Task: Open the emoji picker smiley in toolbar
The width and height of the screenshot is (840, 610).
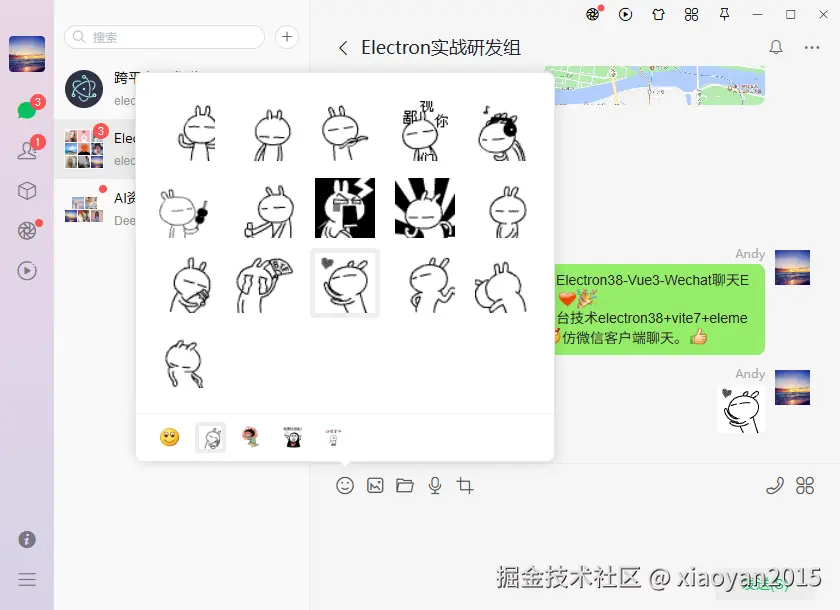Action: [x=345, y=486]
